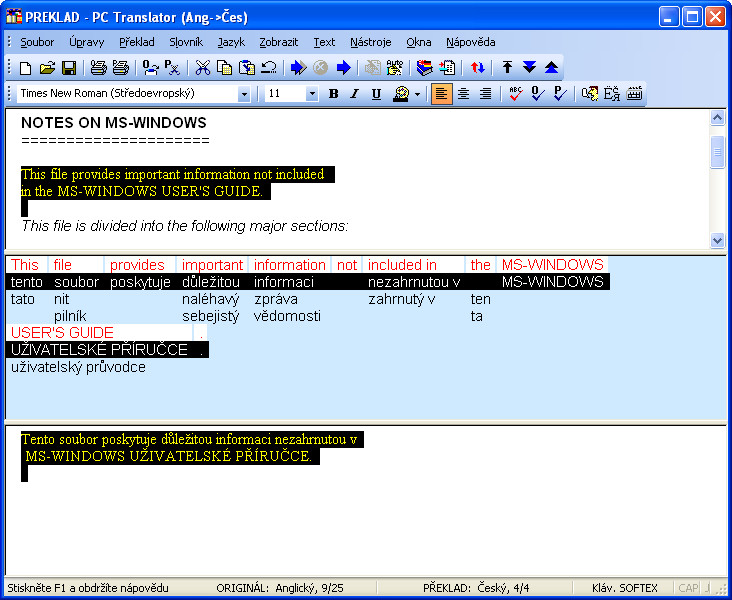This screenshot has width=732, height=600.
Task: Open the Nápověda menu
Action: tap(471, 42)
